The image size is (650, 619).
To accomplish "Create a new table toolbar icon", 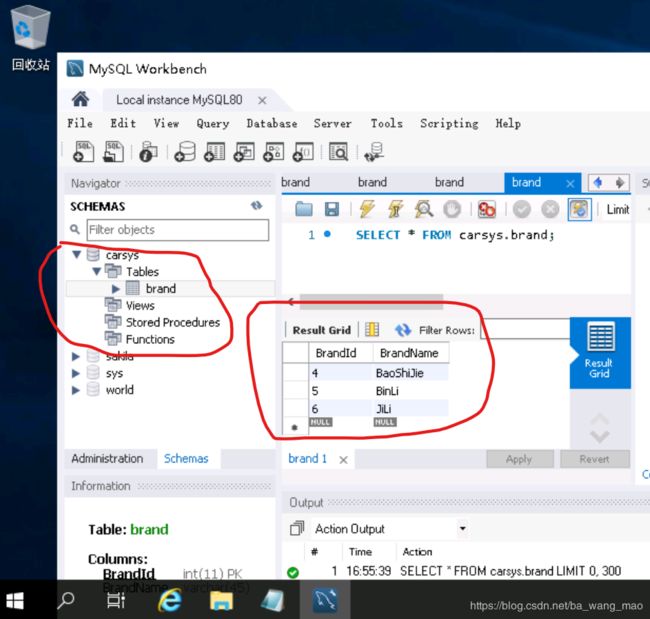I will coord(214,152).
